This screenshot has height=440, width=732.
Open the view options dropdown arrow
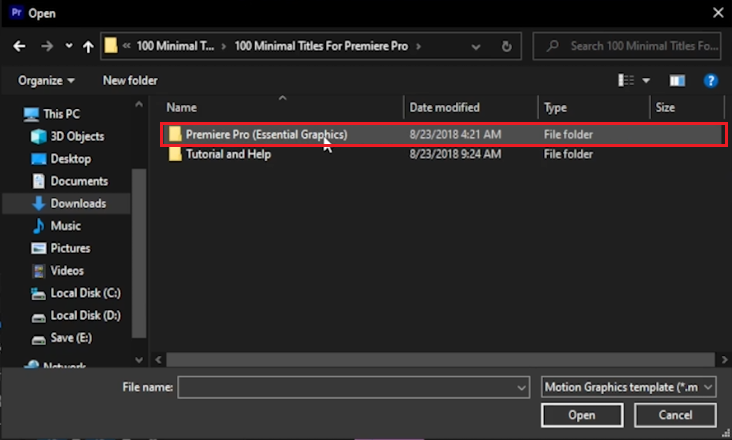click(x=646, y=81)
